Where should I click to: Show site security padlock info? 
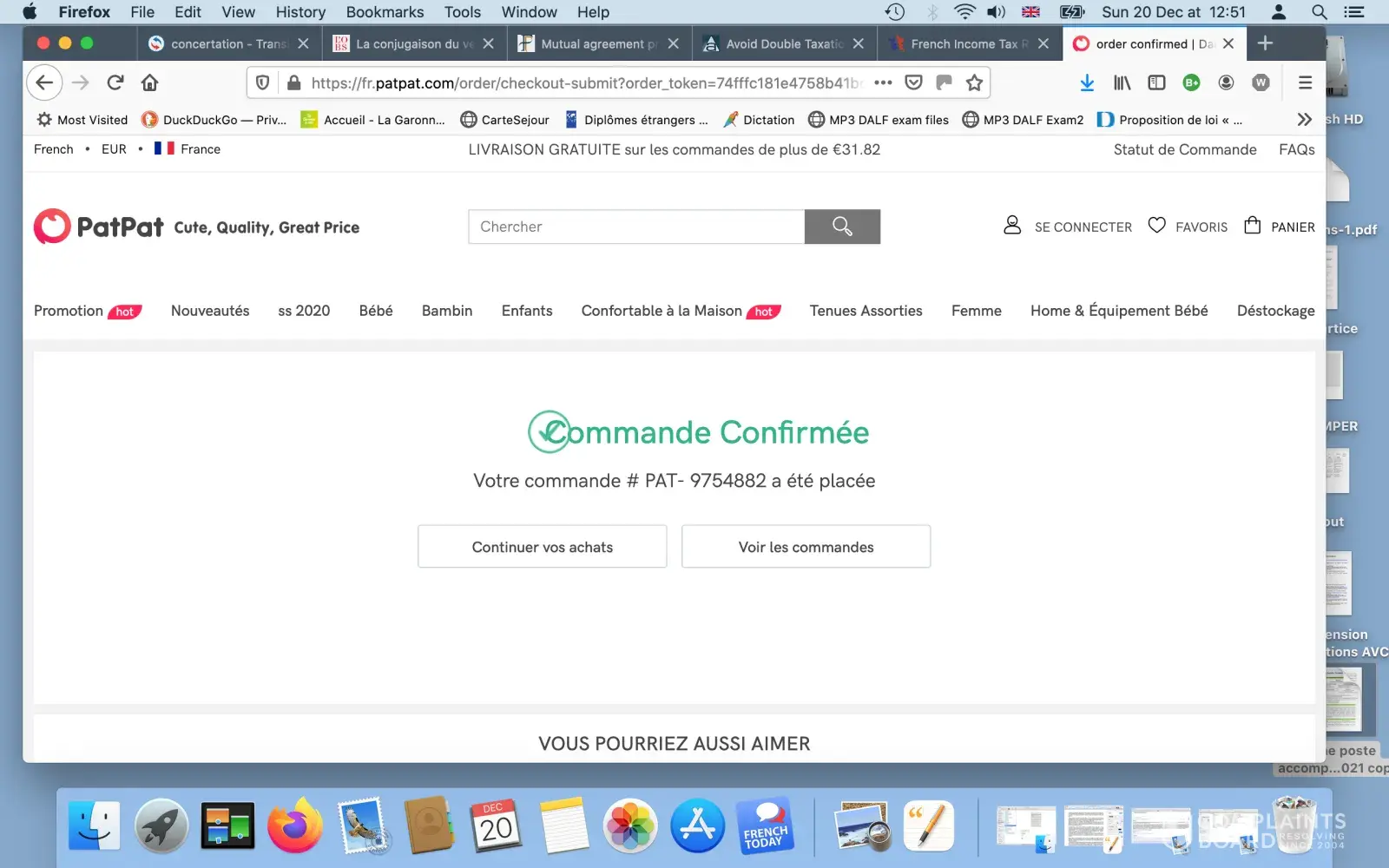[x=293, y=82]
